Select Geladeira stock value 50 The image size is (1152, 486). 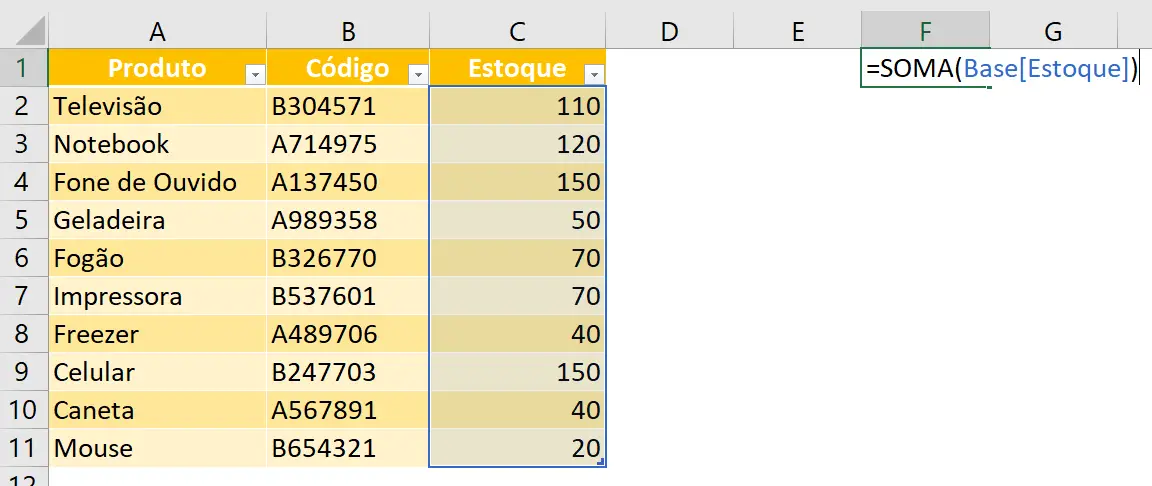[x=517, y=220]
